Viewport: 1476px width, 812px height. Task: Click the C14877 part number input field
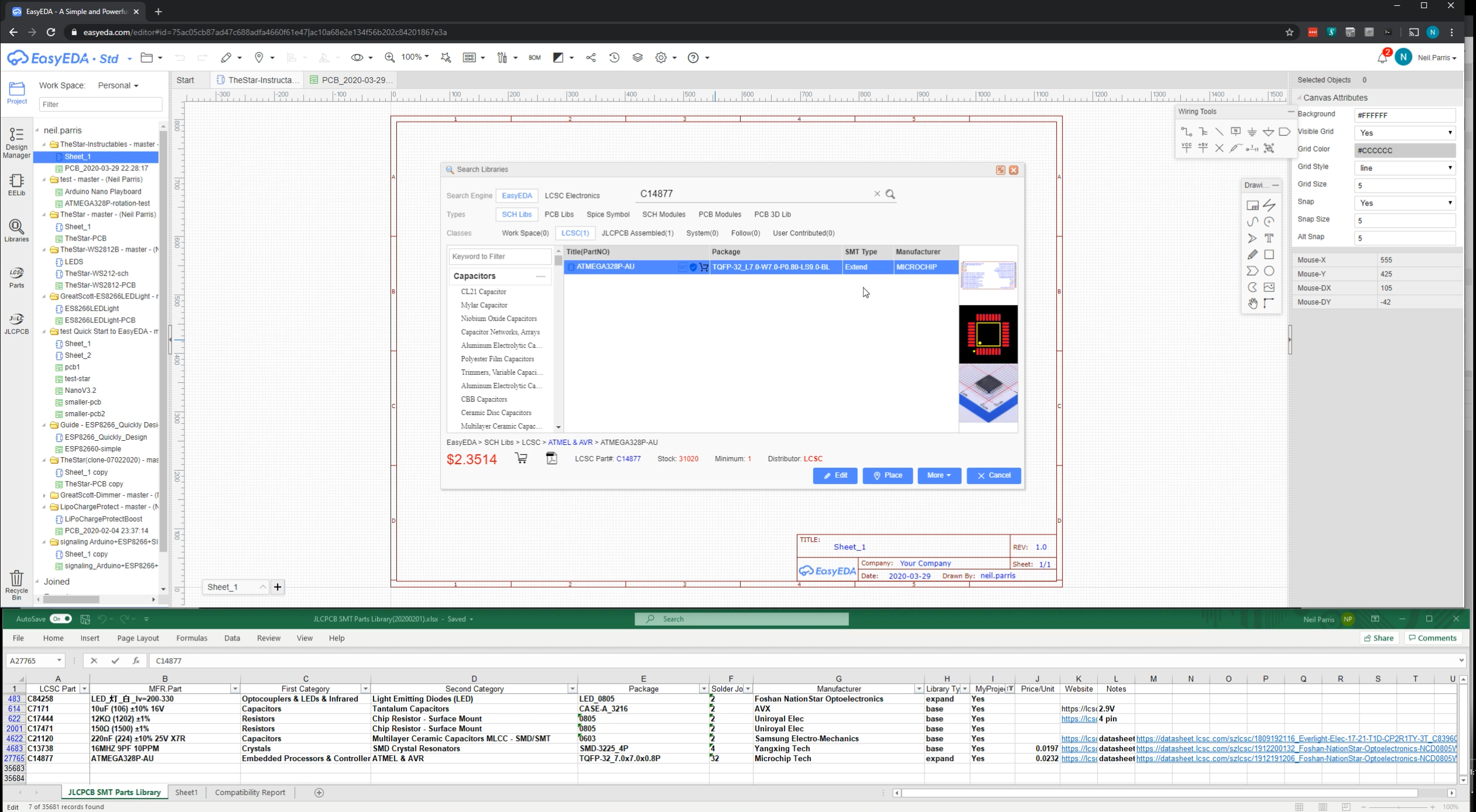(x=755, y=194)
